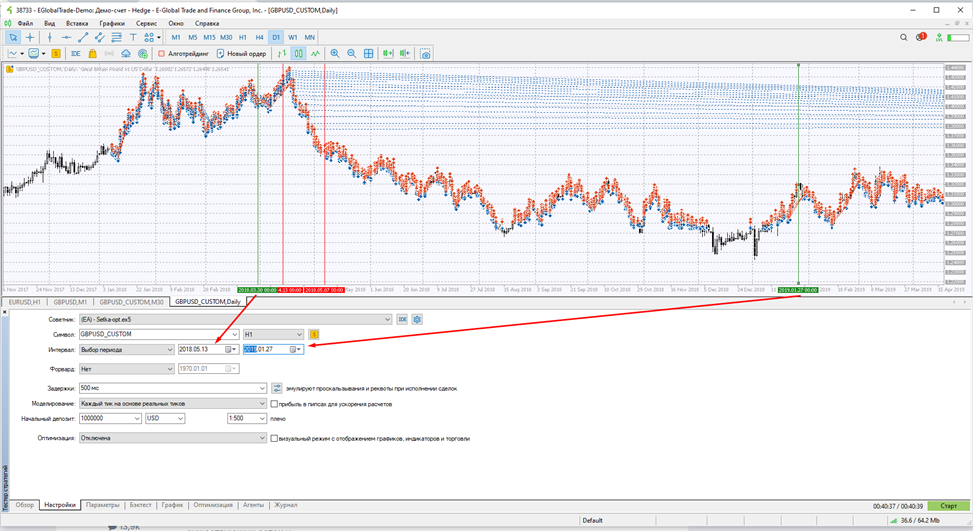Click the green Старт button
Viewport: 973px width, 531px height.
pyautogui.click(x=949, y=506)
